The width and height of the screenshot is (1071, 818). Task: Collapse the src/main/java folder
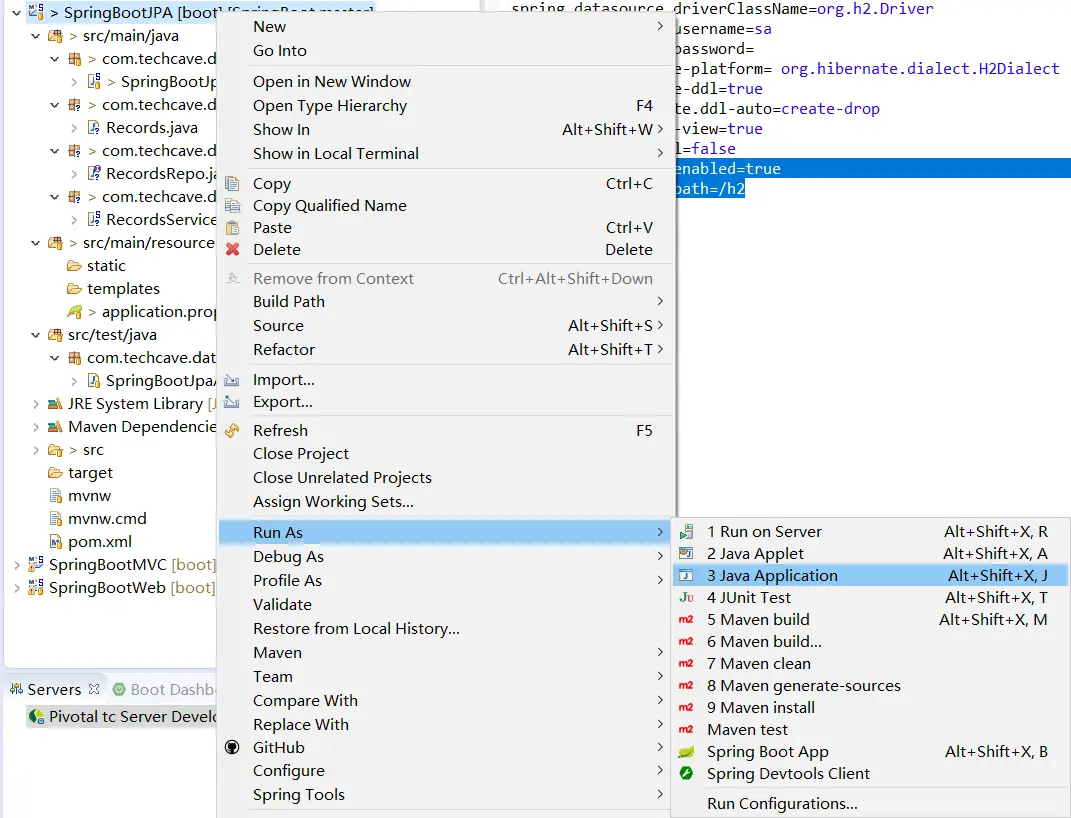pos(36,36)
